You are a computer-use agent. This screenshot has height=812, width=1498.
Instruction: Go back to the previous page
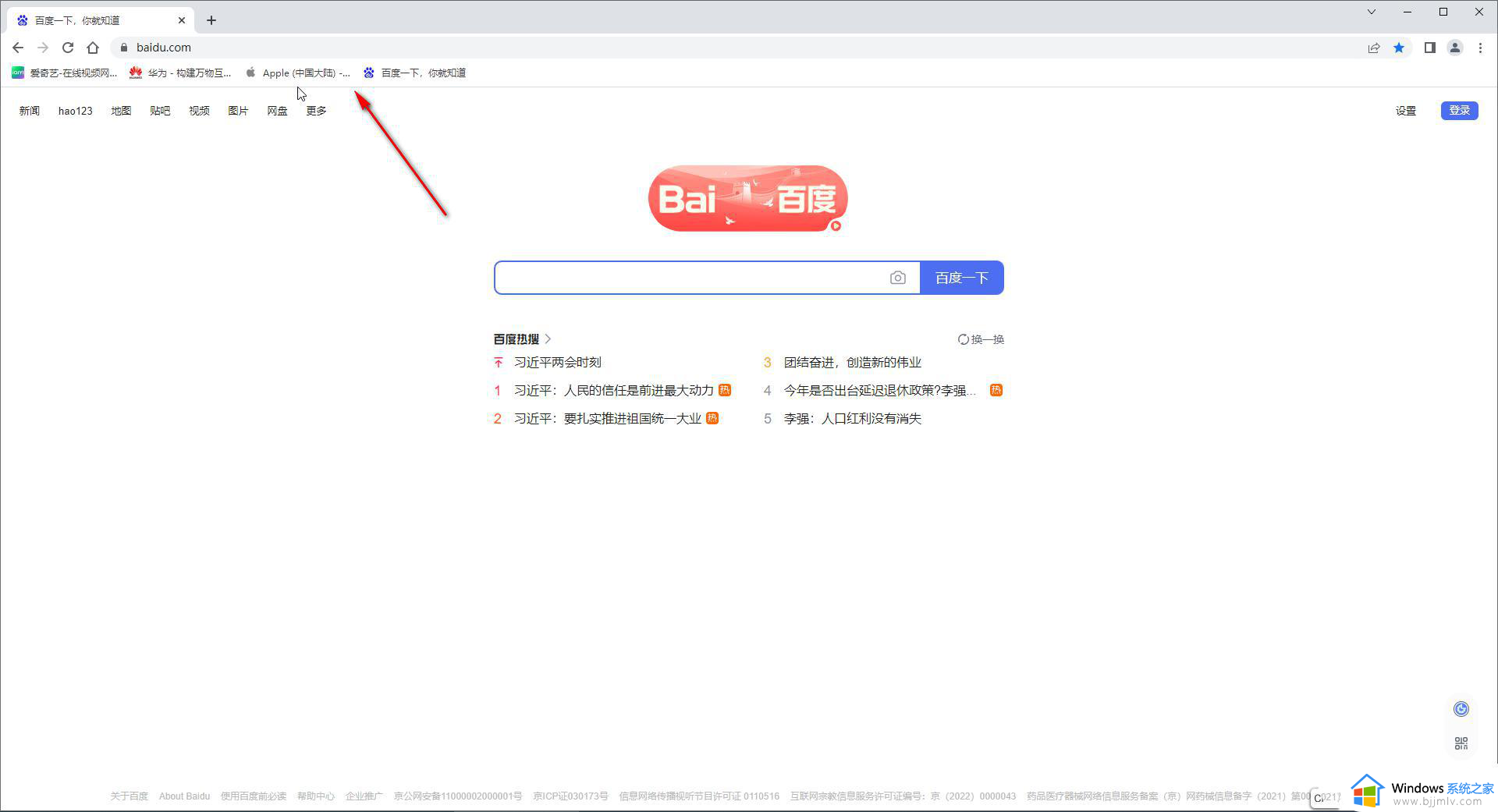pyautogui.click(x=18, y=48)
